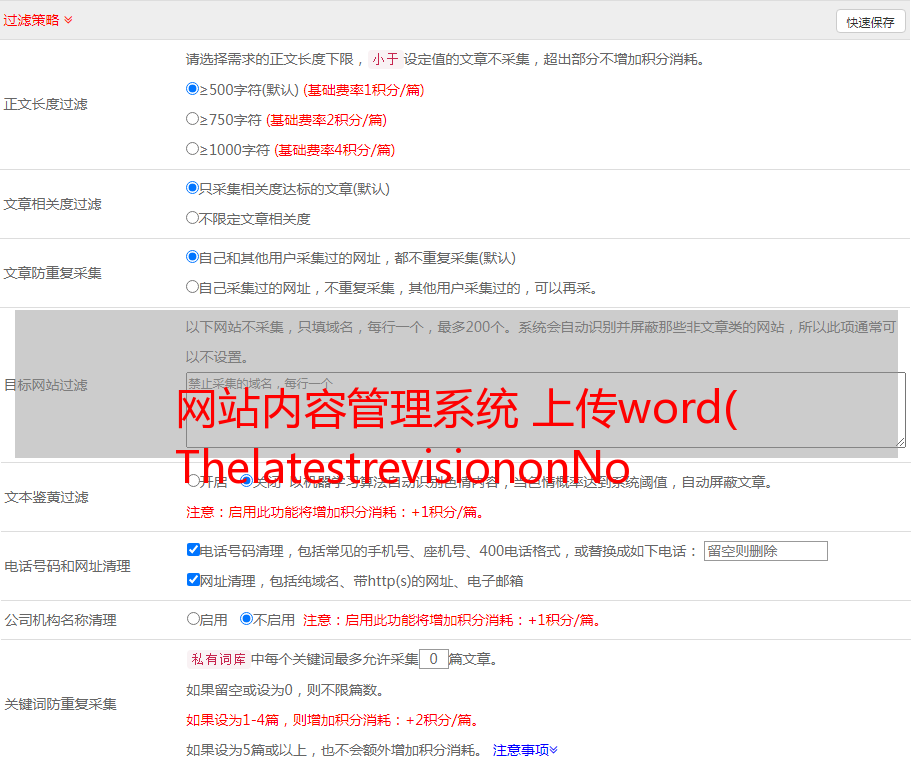Select 自己和其他用户采集过的网址 radio option
912x768 pixels.
[x=192, y=257]
